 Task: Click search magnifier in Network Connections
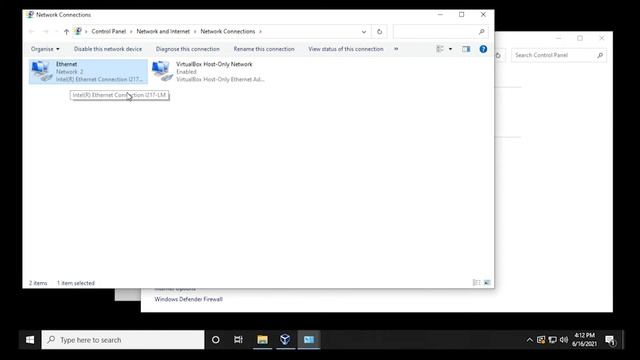click(482, 31)
